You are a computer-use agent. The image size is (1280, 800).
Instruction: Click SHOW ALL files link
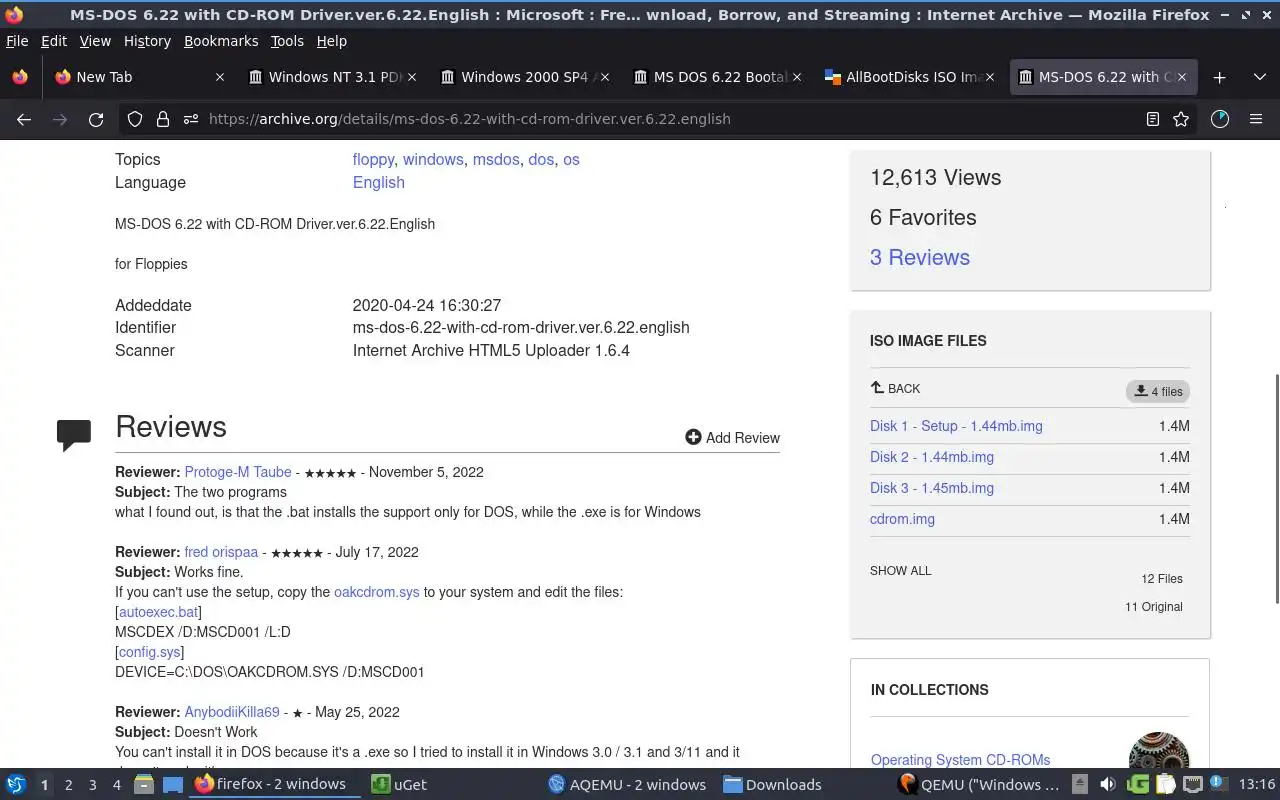[900, 571]
